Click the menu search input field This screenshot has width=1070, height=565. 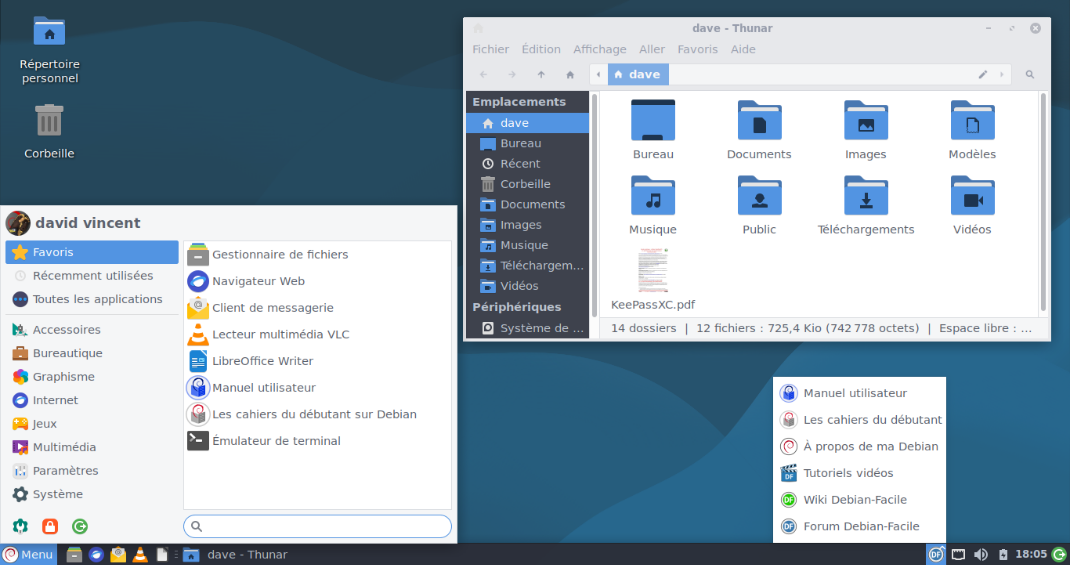point(317,526)
